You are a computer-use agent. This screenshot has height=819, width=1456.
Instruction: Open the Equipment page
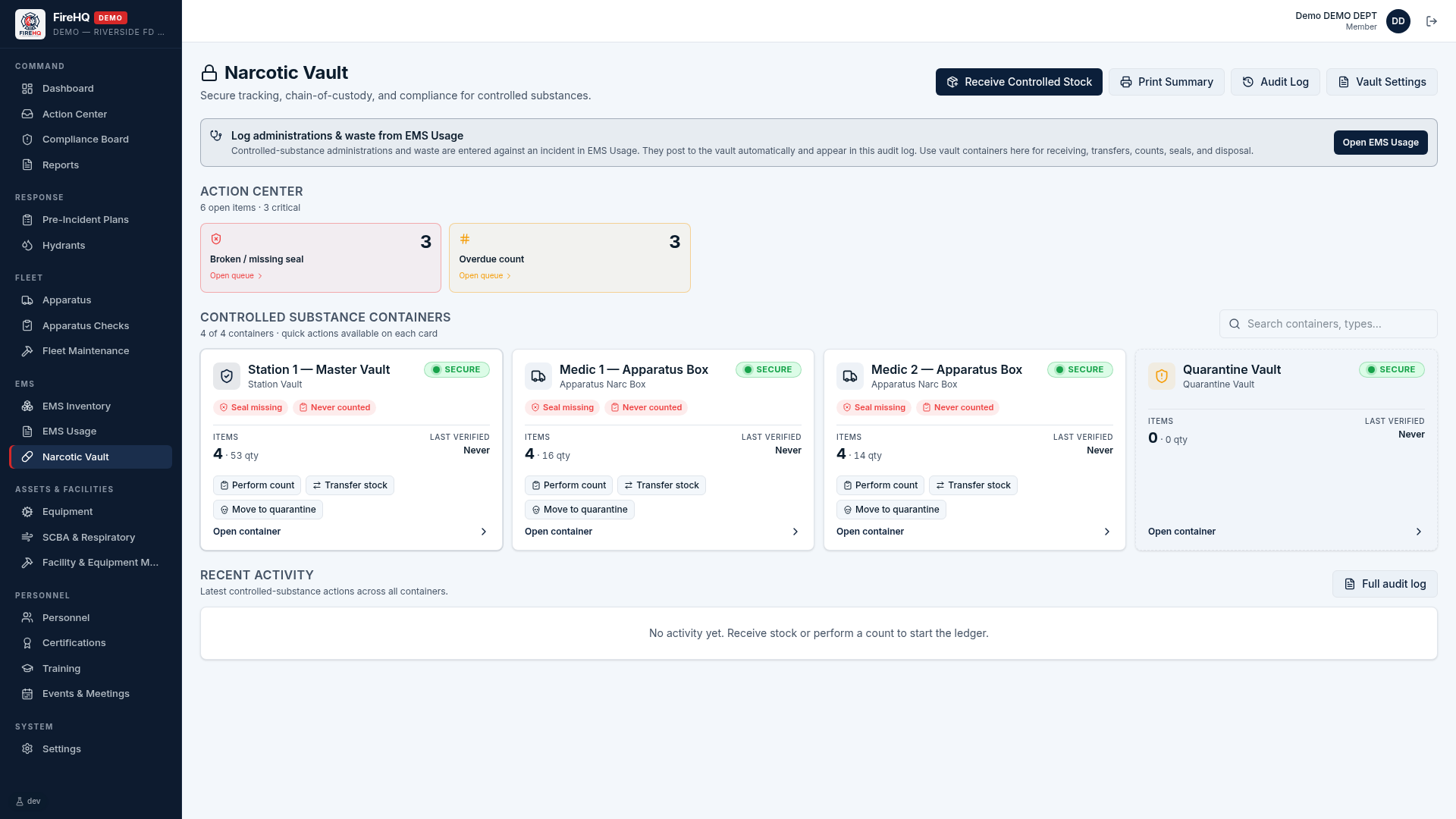coord(91,512)
